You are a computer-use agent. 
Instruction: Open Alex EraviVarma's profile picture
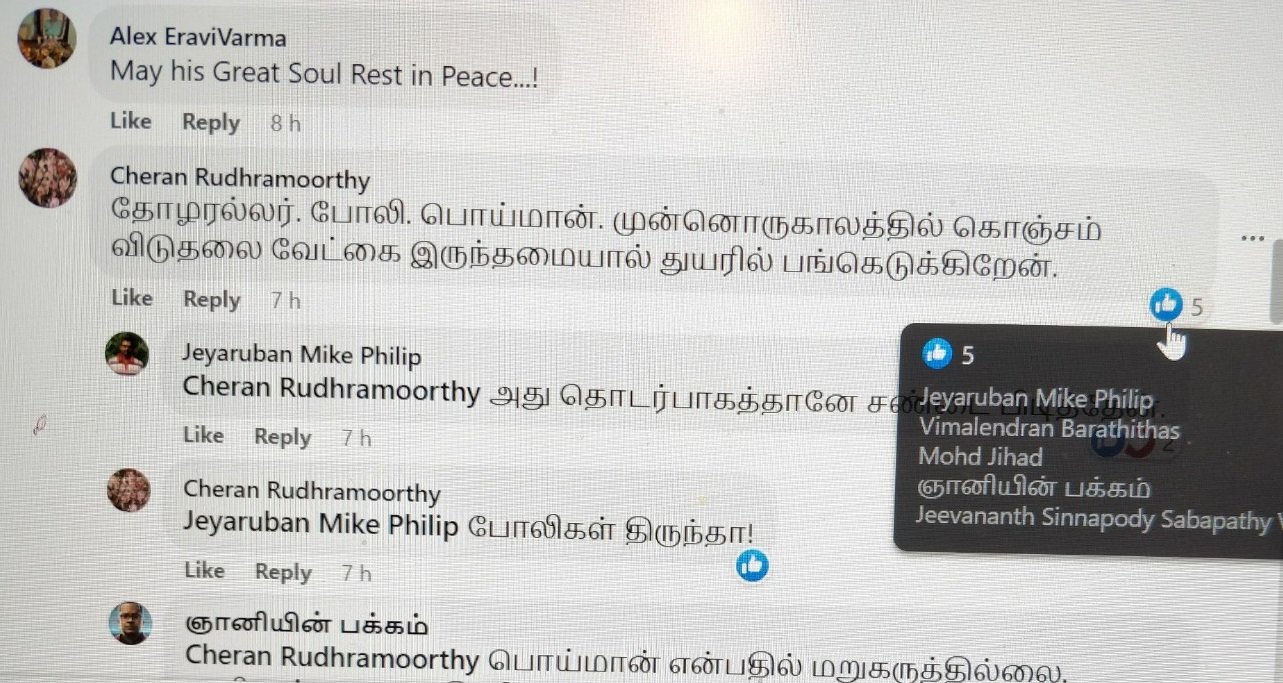46,38
